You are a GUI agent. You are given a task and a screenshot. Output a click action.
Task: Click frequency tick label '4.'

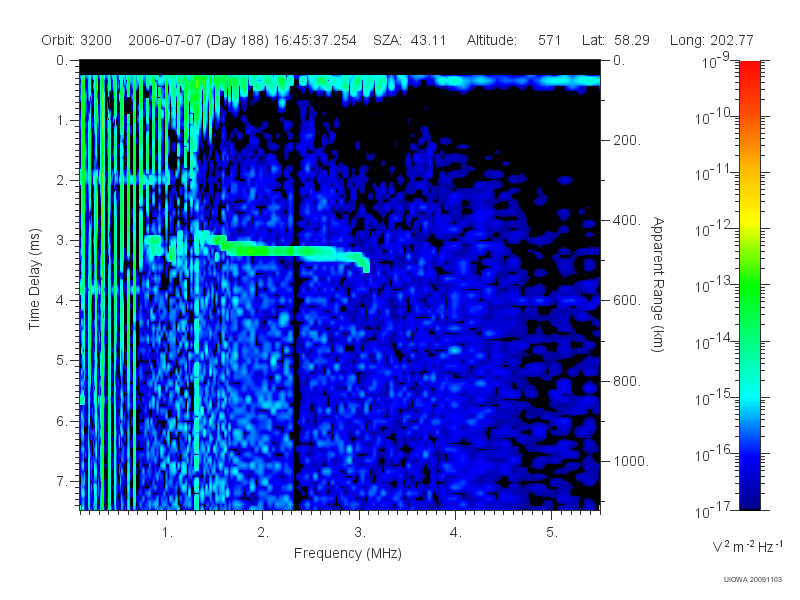click(456, 533)
